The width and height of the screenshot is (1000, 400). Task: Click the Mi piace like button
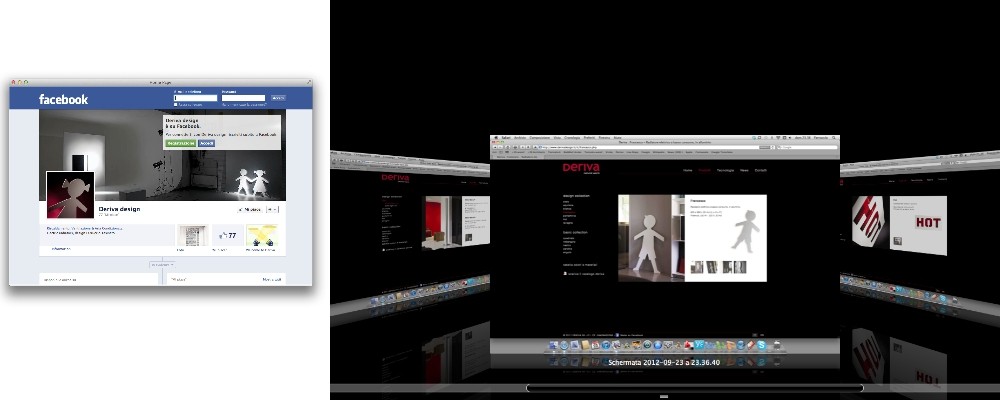click(250, 209)
